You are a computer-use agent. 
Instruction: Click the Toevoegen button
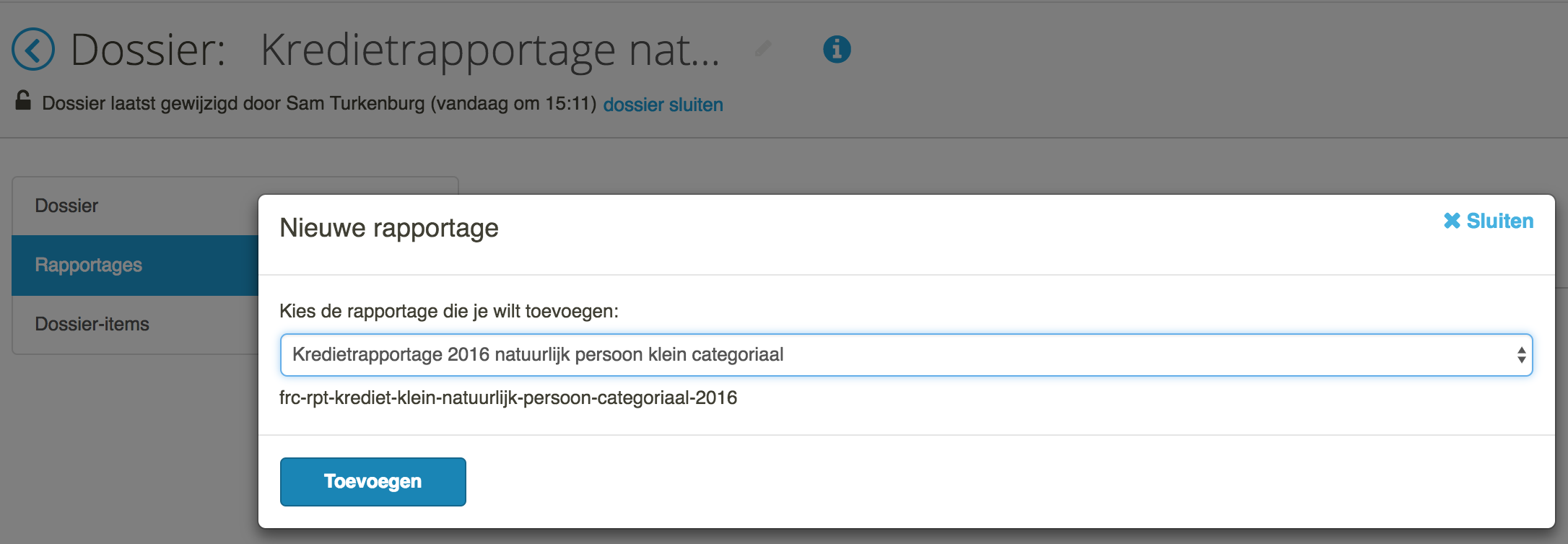(373, 482)
